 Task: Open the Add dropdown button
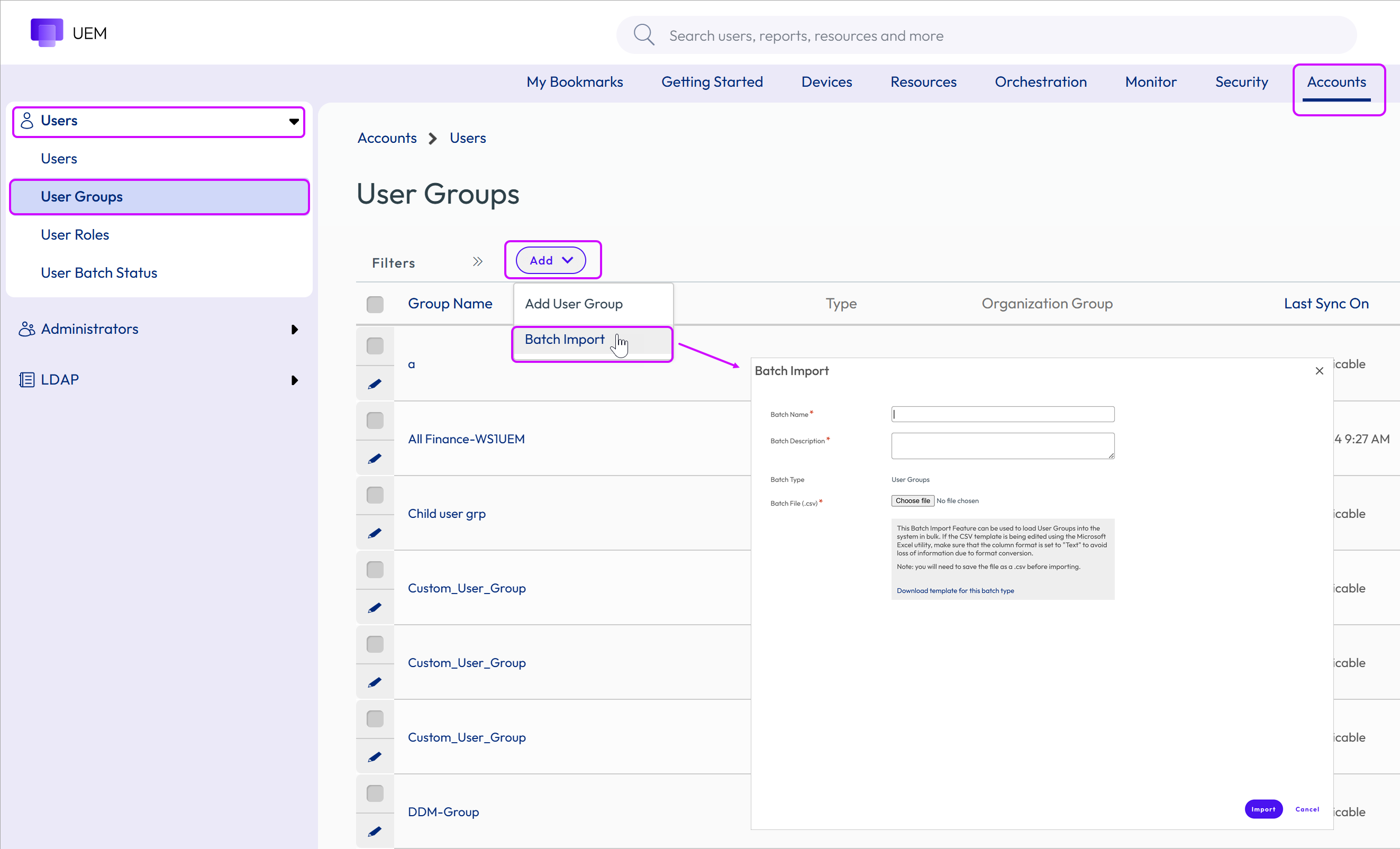551,260
